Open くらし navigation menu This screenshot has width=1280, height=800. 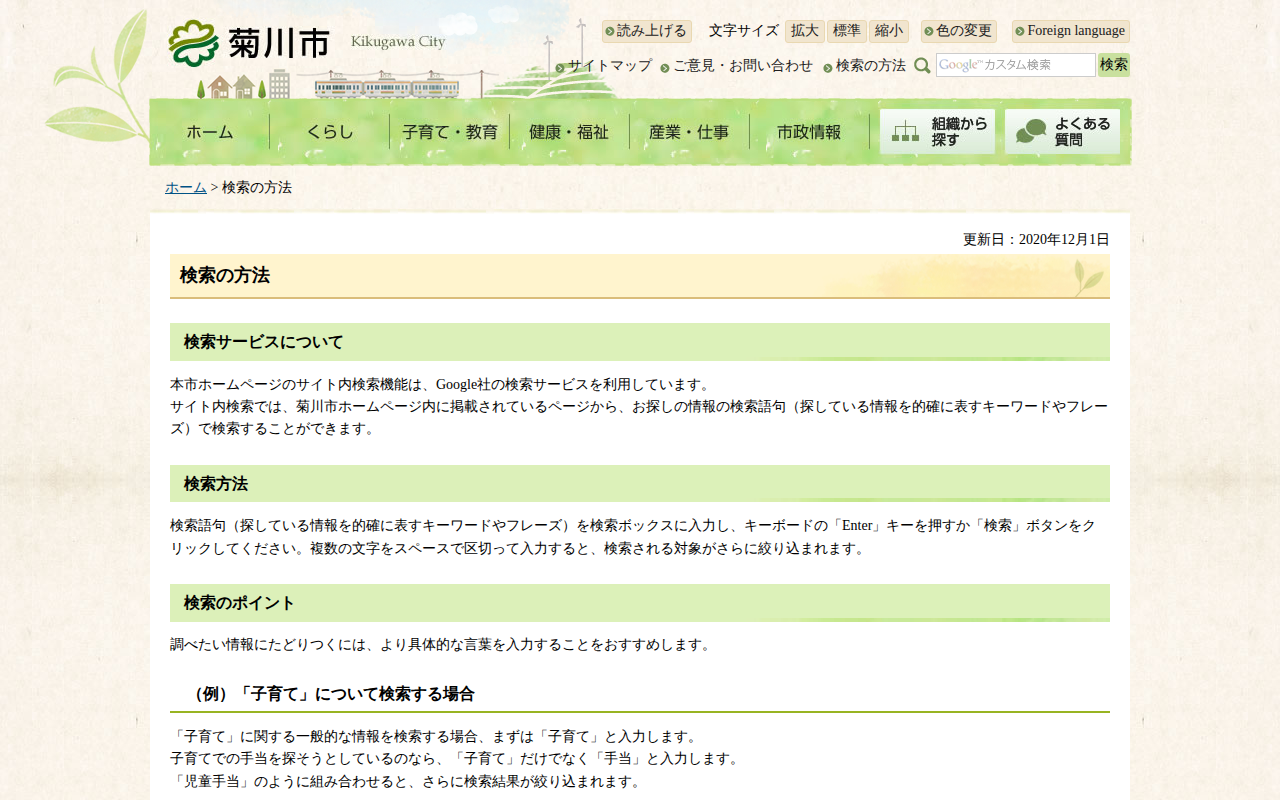coord(330,132)
